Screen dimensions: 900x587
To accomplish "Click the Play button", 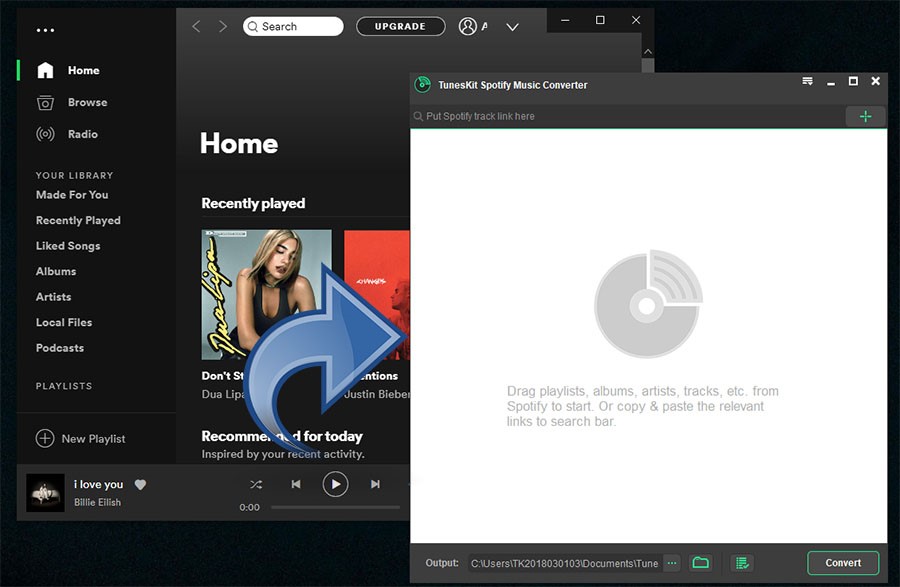I will pyautogui.click(x=335, y=484).
